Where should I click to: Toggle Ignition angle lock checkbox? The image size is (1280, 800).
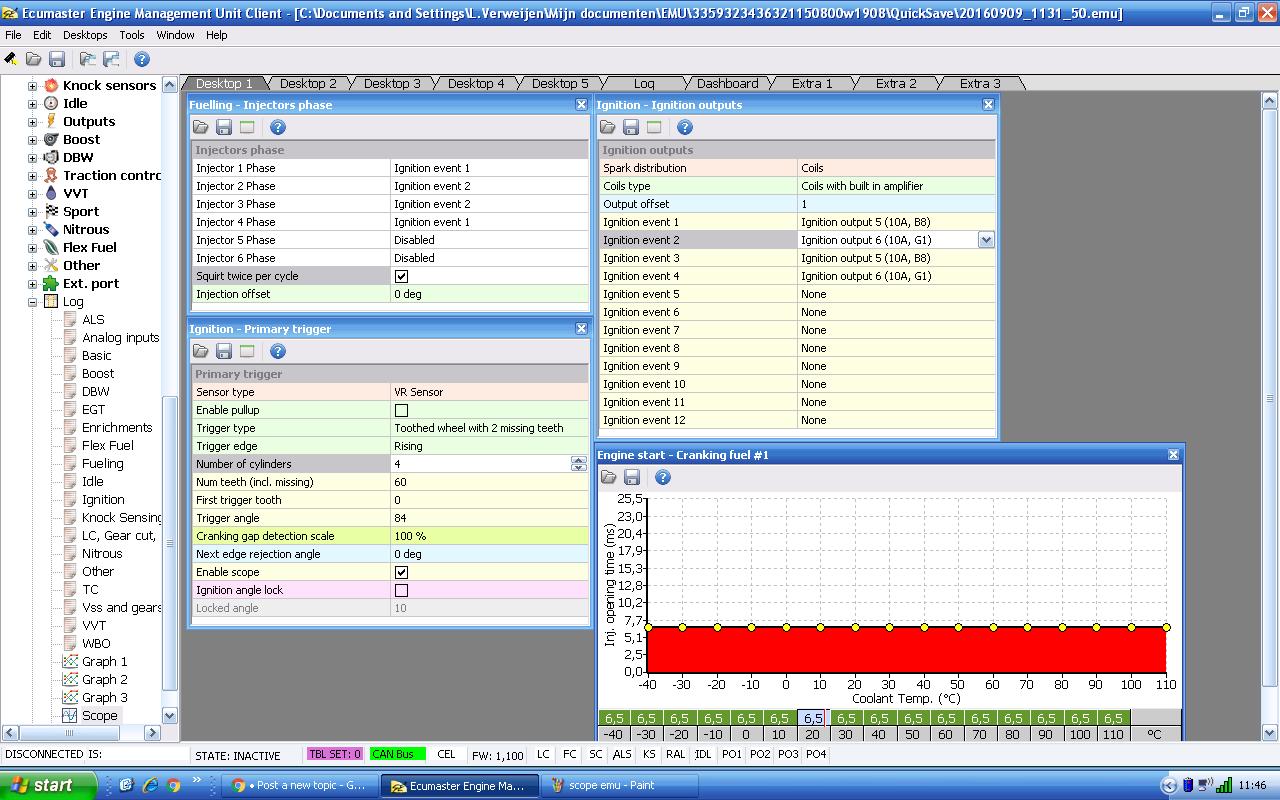tap(401, 590)
